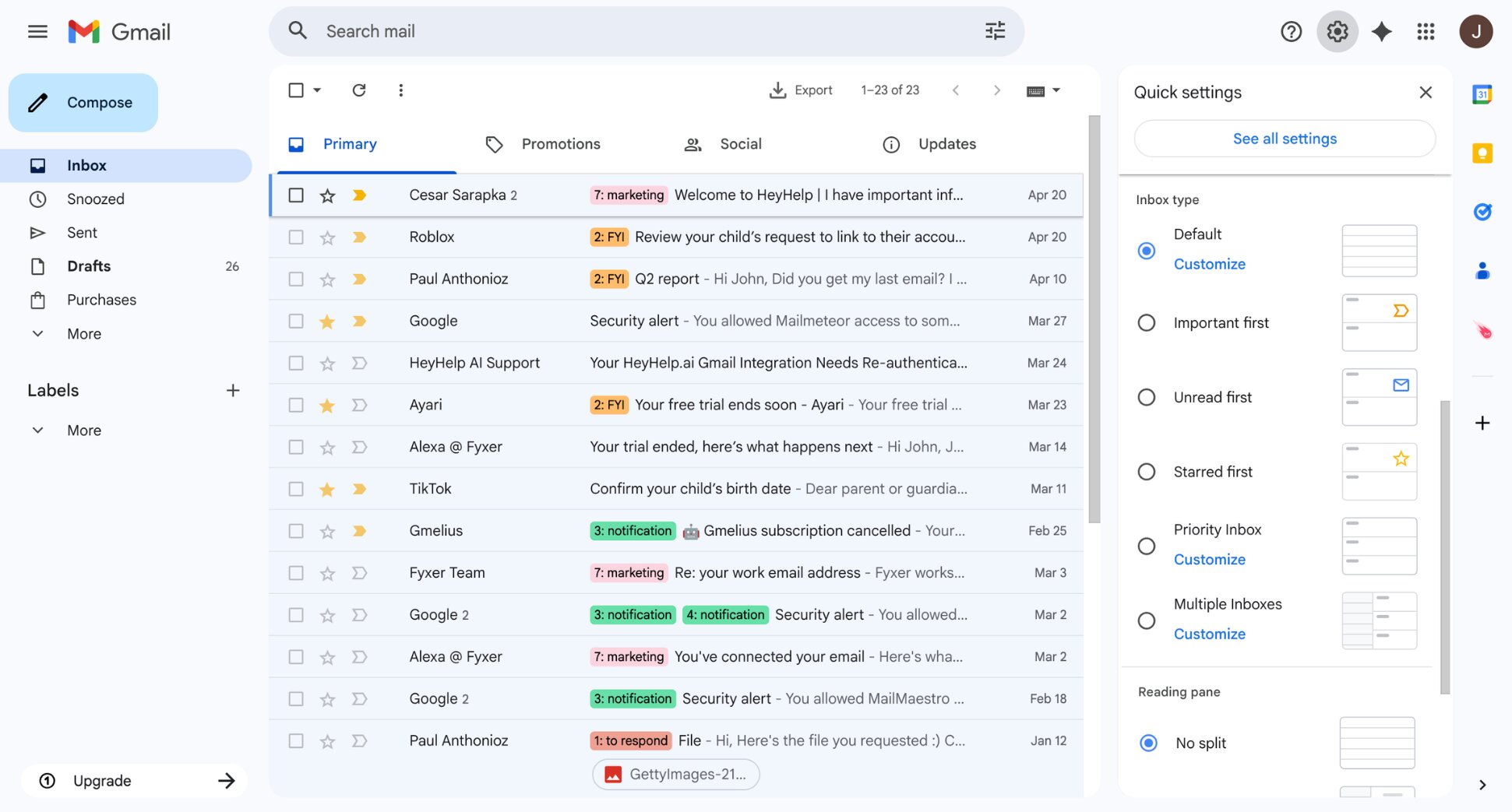Unstar the Google Security alert Mar 27 email
Image resolution: width=1512 pixels, height=812 pixels.
click(x=327, y=322)
